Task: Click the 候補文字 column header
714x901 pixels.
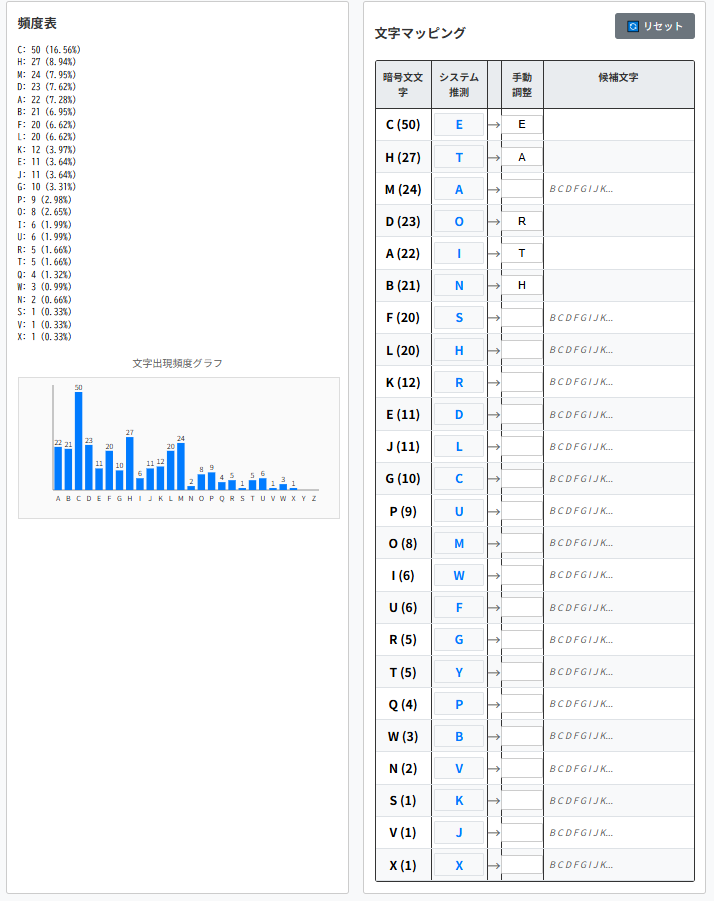Action: [618, 77]
